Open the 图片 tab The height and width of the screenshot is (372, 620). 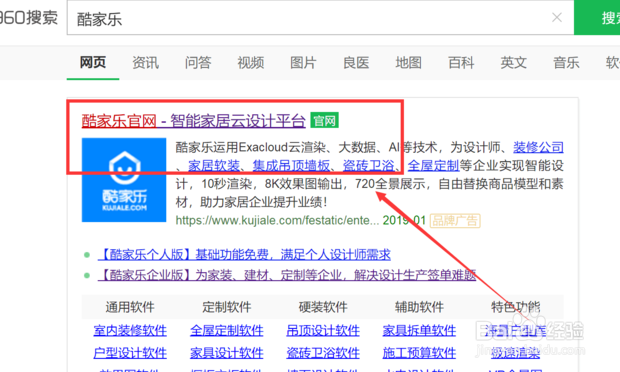pyautogui.click(x=303, y=62)
